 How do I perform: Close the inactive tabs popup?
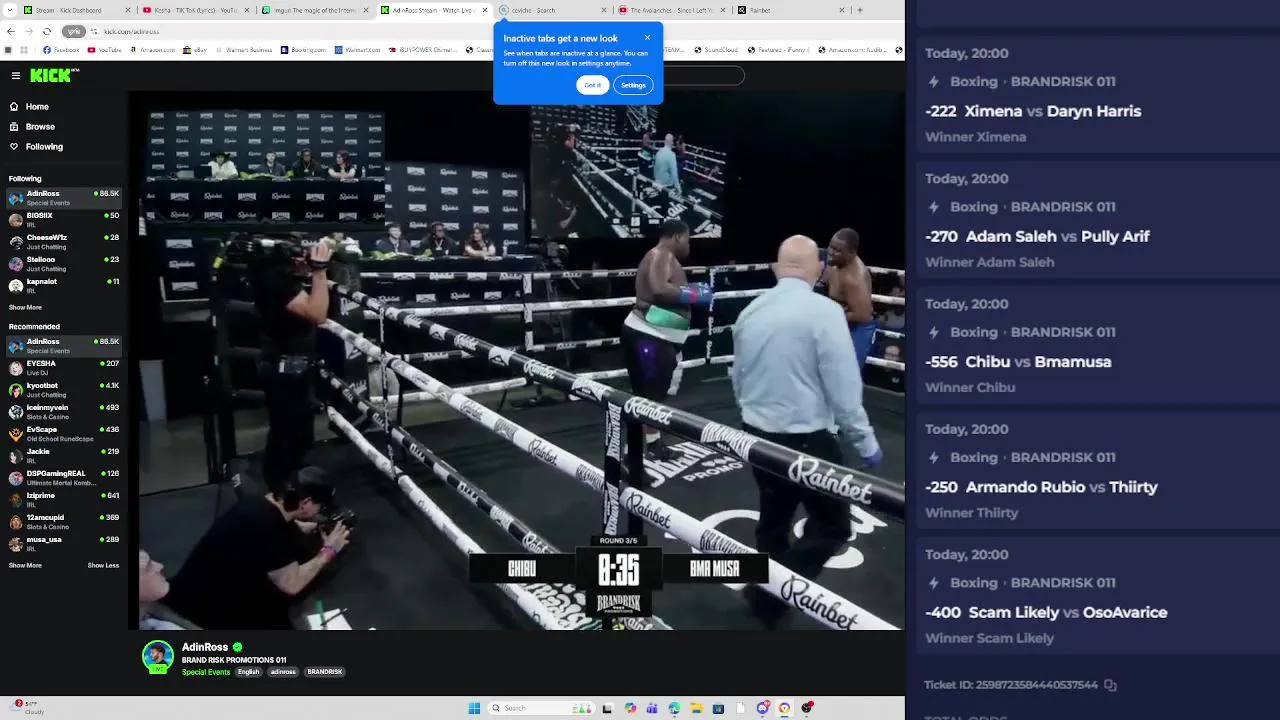647,38
